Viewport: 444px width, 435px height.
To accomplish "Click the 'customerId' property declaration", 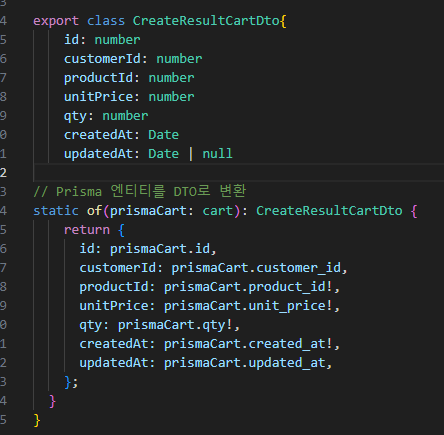I will (102, 59).
